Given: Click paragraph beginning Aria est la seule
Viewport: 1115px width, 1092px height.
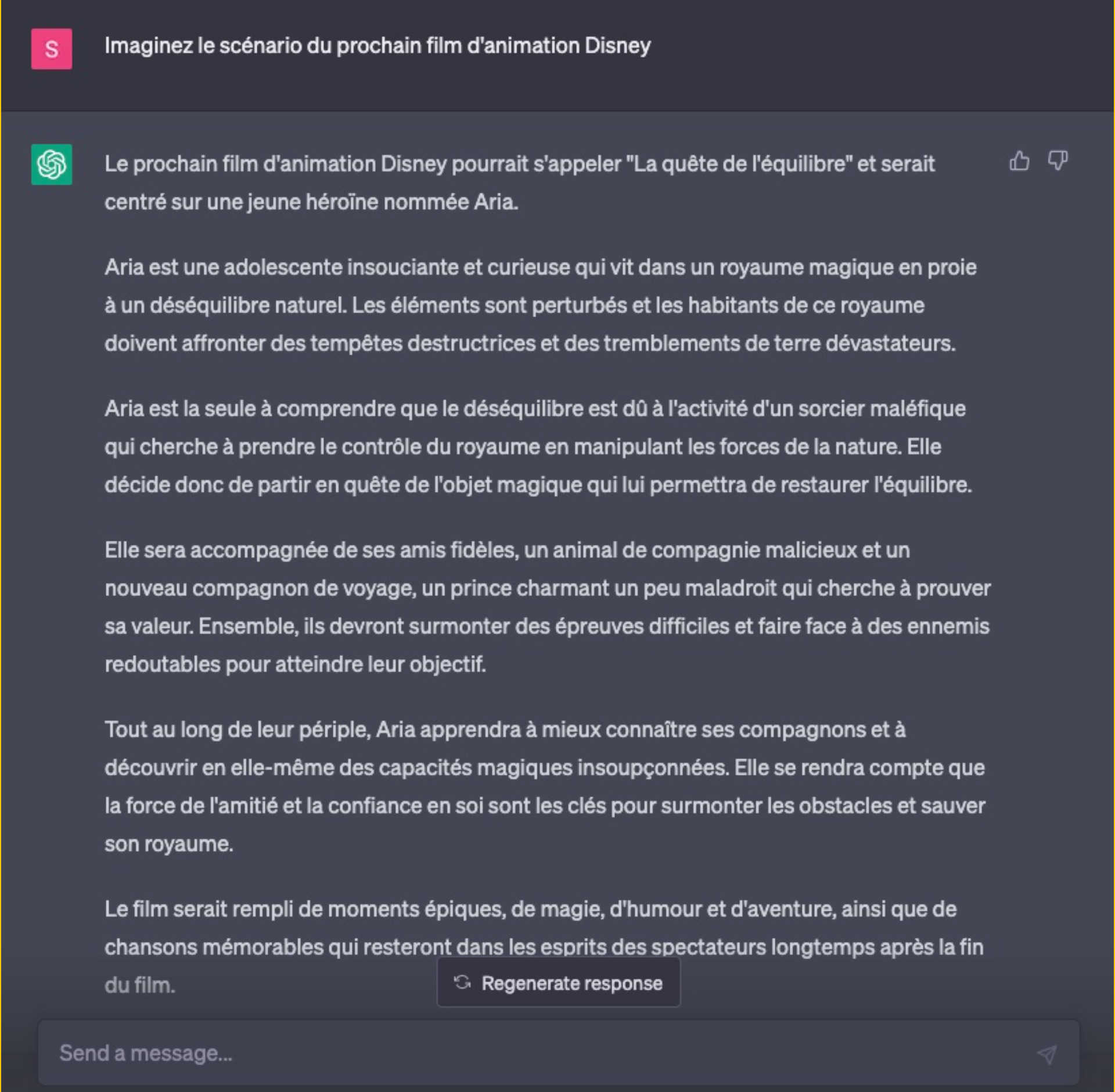Looking at the screenshot, I should (538, 447).
